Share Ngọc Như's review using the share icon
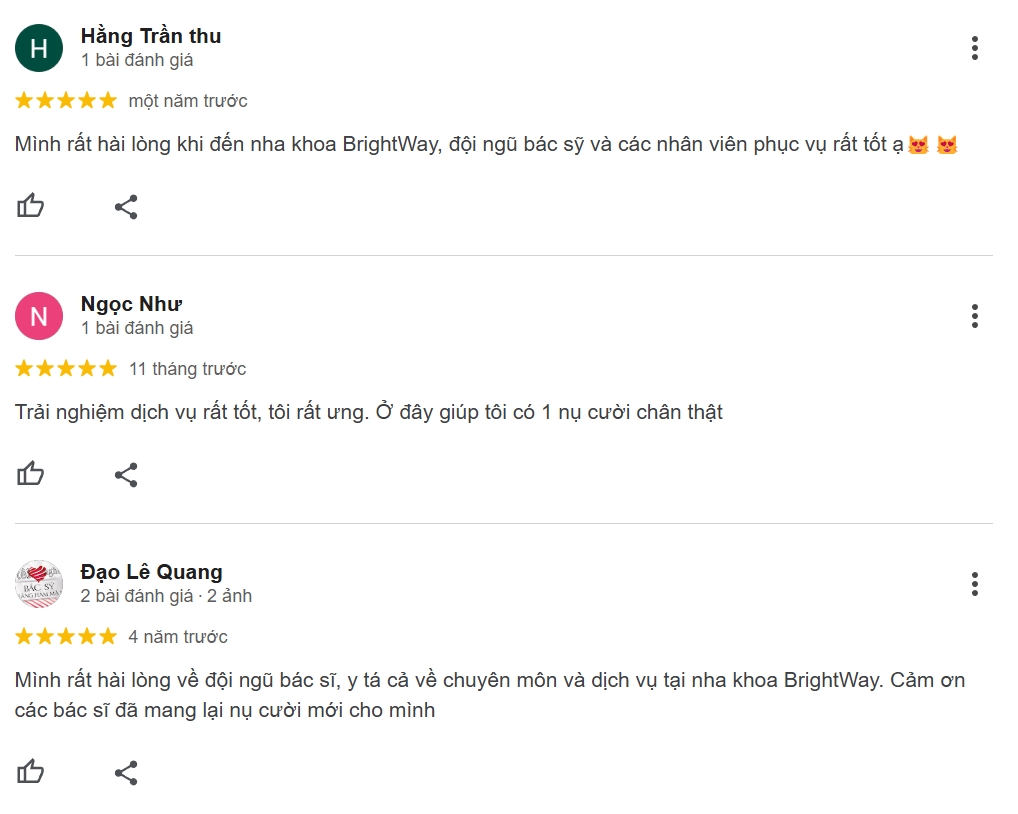1018x814 pixels. (x=126, y=474)
